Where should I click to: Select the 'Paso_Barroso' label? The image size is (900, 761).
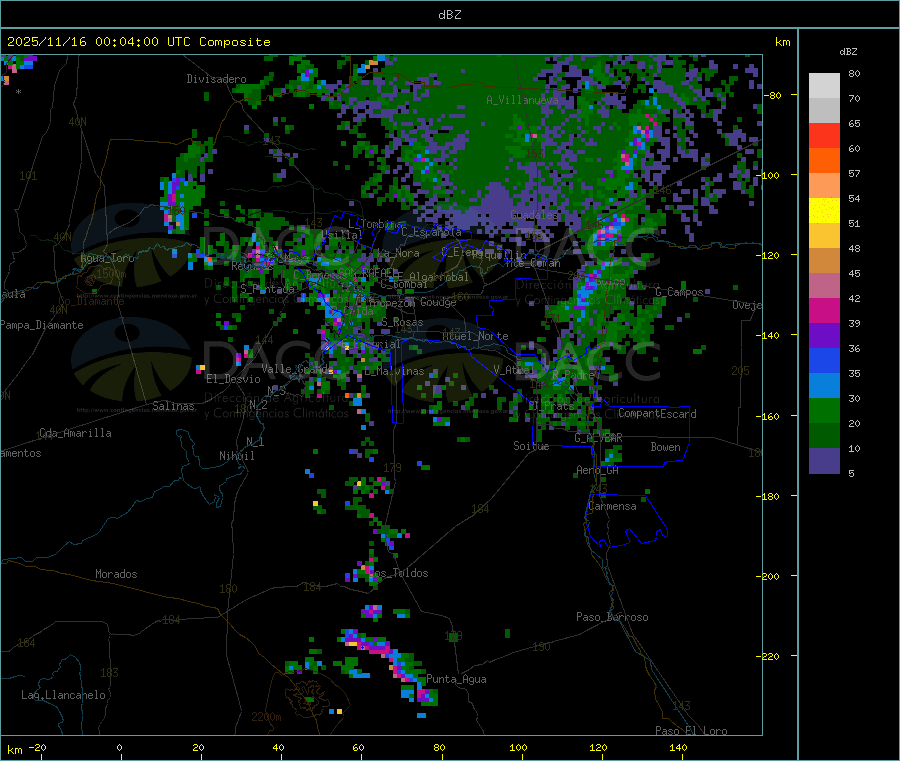(612, 617)
